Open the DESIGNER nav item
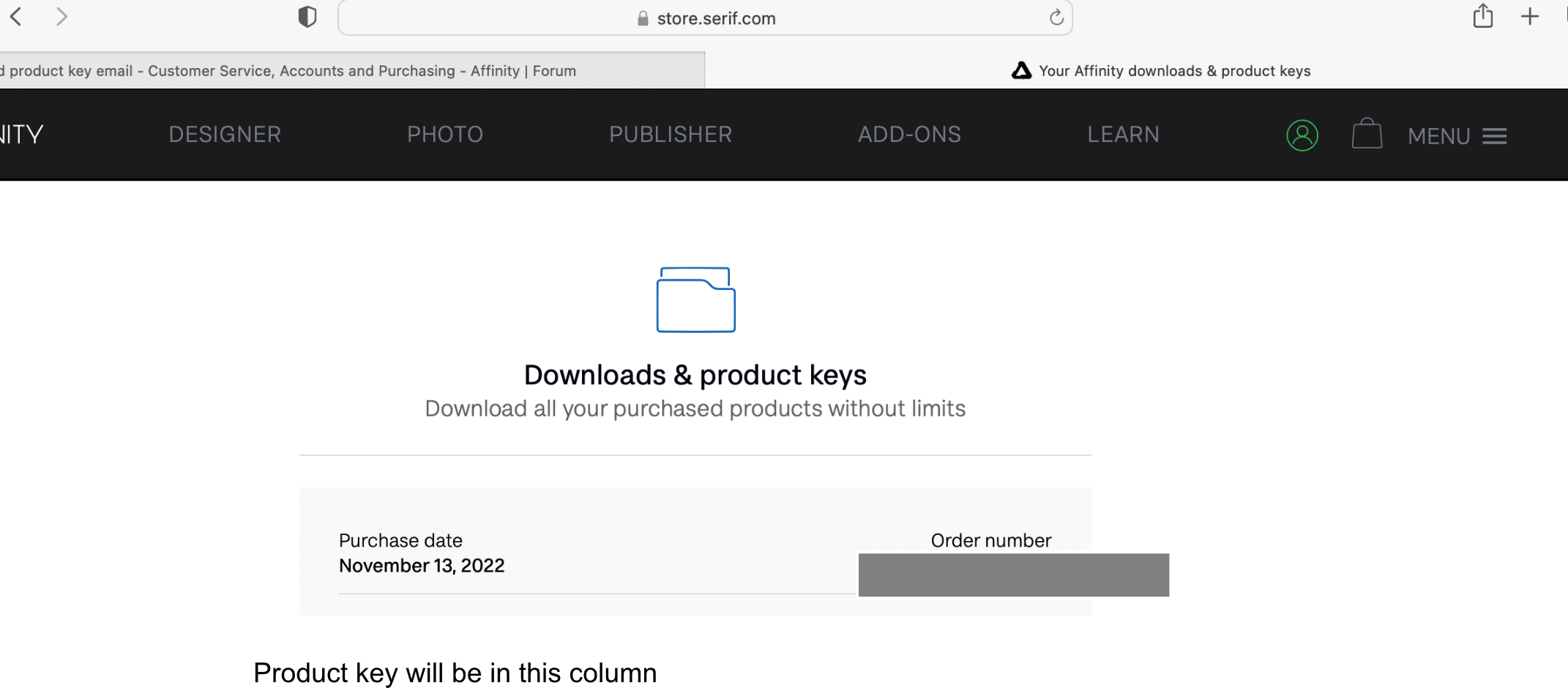The height and width of the screenshot is (688, 1568). [225, 134]
